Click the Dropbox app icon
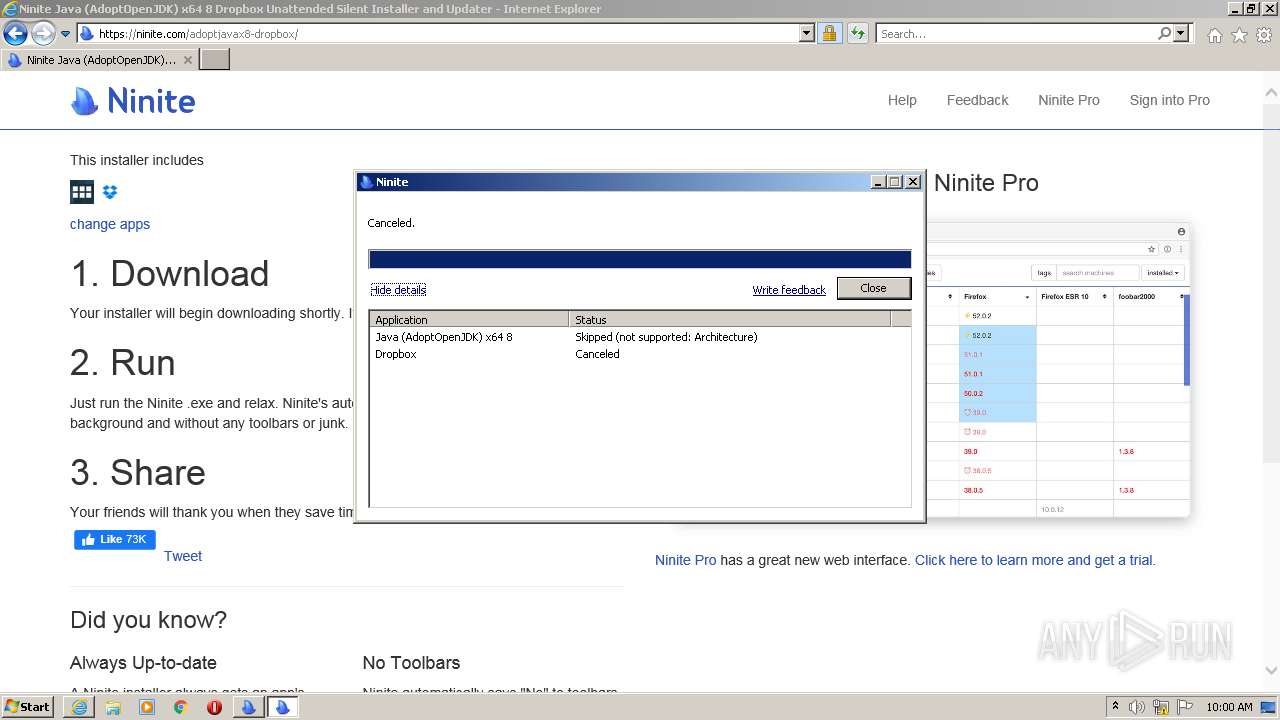The height and width of the screenshot is (720, 1280). (x=110, y=192)
